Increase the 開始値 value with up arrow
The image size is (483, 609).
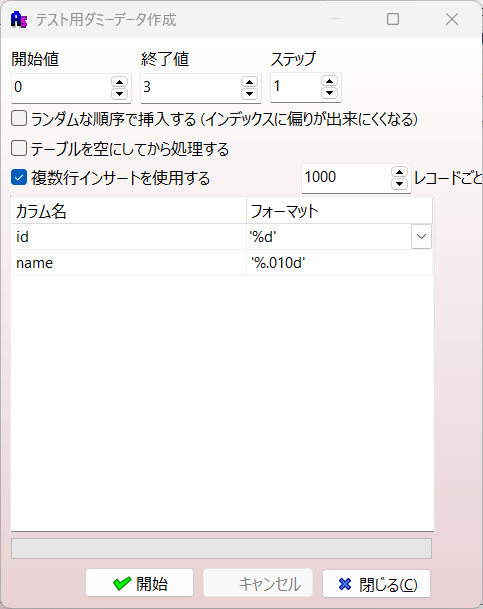tap(120, 82)
